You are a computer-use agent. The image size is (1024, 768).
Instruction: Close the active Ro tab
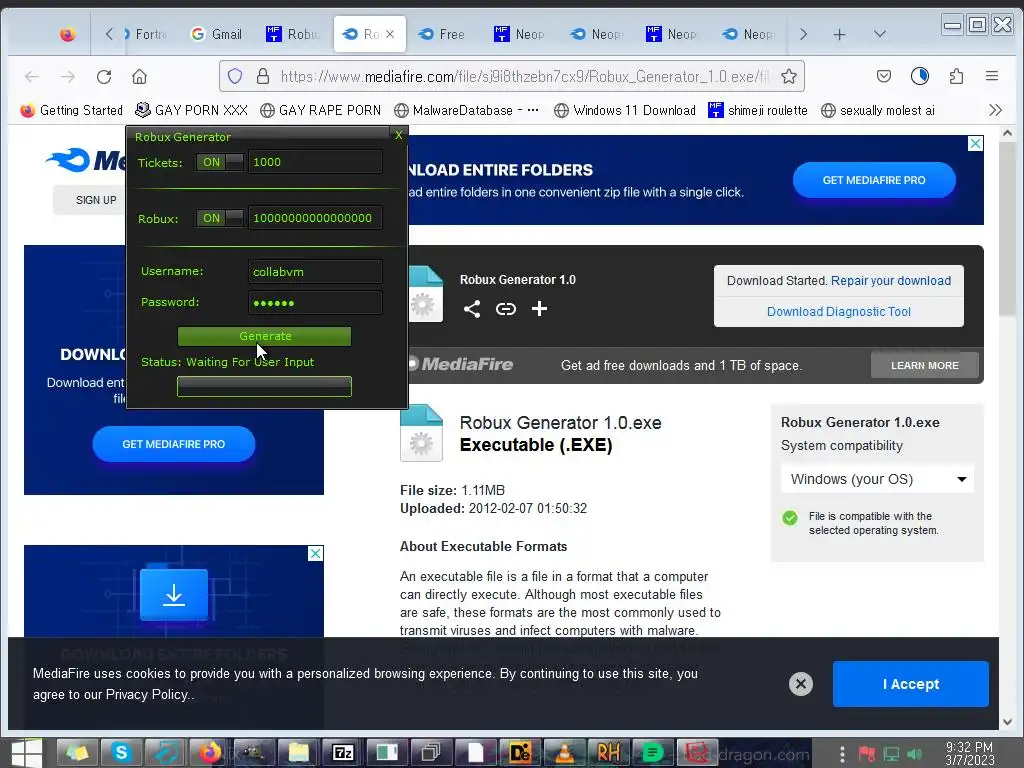point(390,34)
